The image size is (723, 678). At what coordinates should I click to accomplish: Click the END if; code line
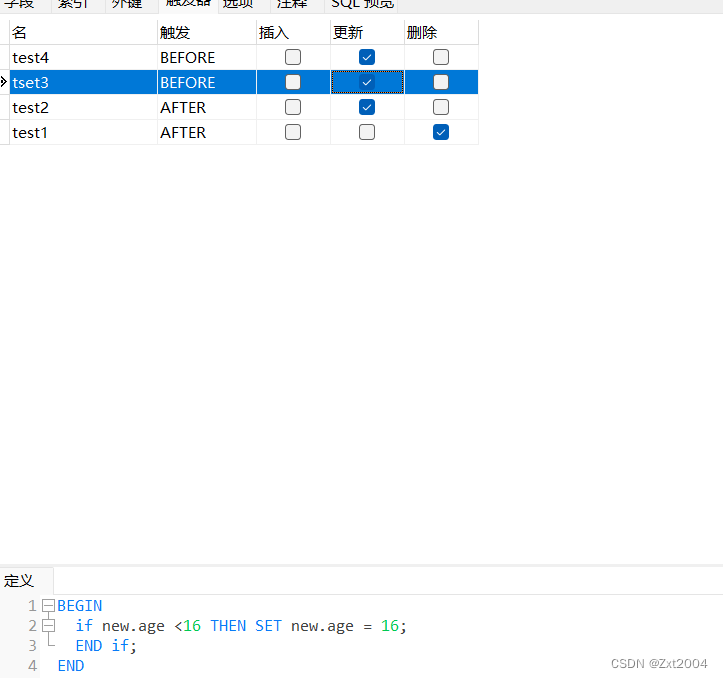(x=106, y=646)
